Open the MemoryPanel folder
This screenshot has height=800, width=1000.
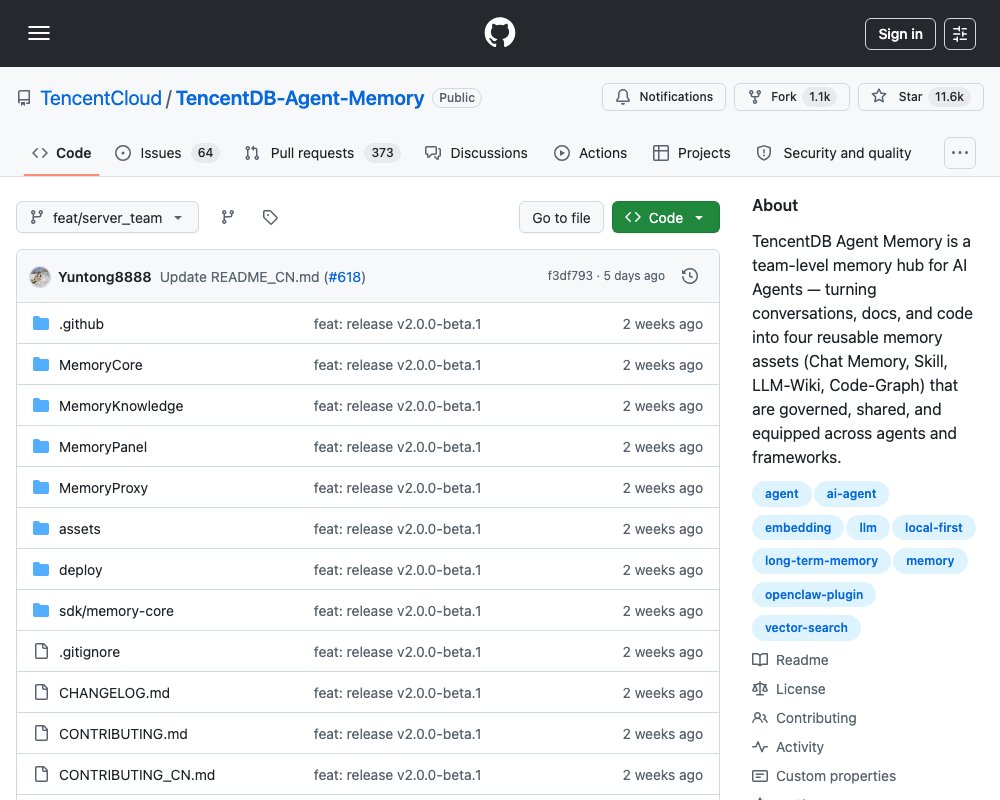coord(103,447)
